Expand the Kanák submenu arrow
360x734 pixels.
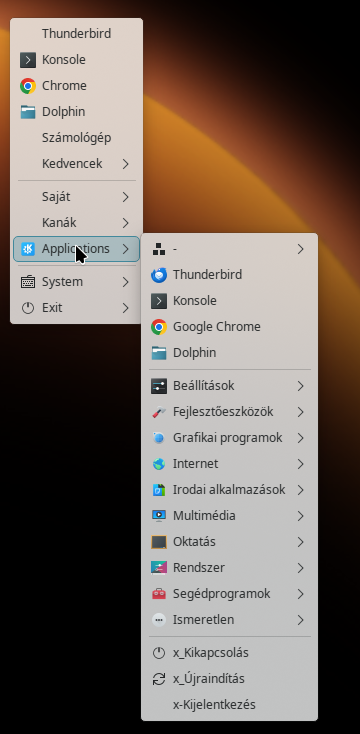[125, 223]
